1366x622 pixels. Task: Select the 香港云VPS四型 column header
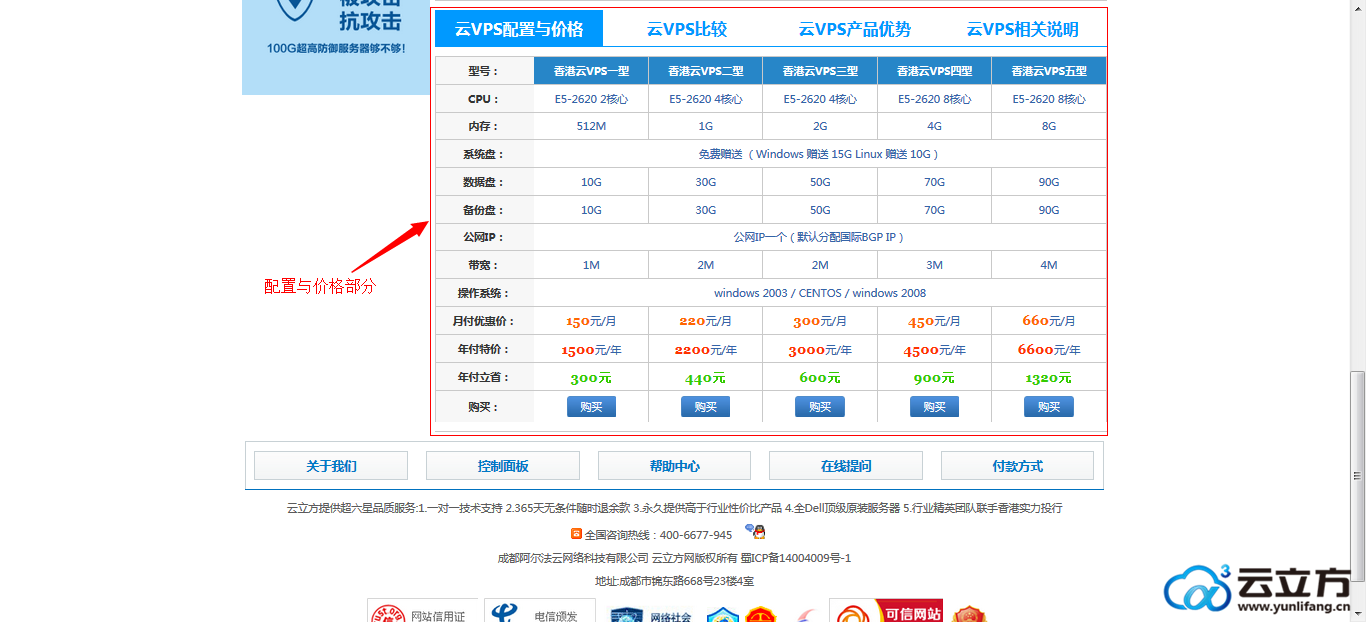click(x=934, y=71)
